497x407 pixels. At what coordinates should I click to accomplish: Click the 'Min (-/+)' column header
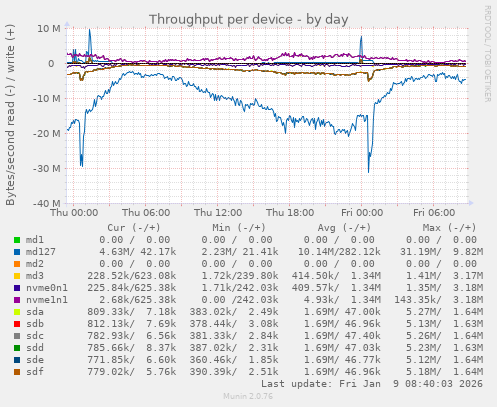pos(239,228)
